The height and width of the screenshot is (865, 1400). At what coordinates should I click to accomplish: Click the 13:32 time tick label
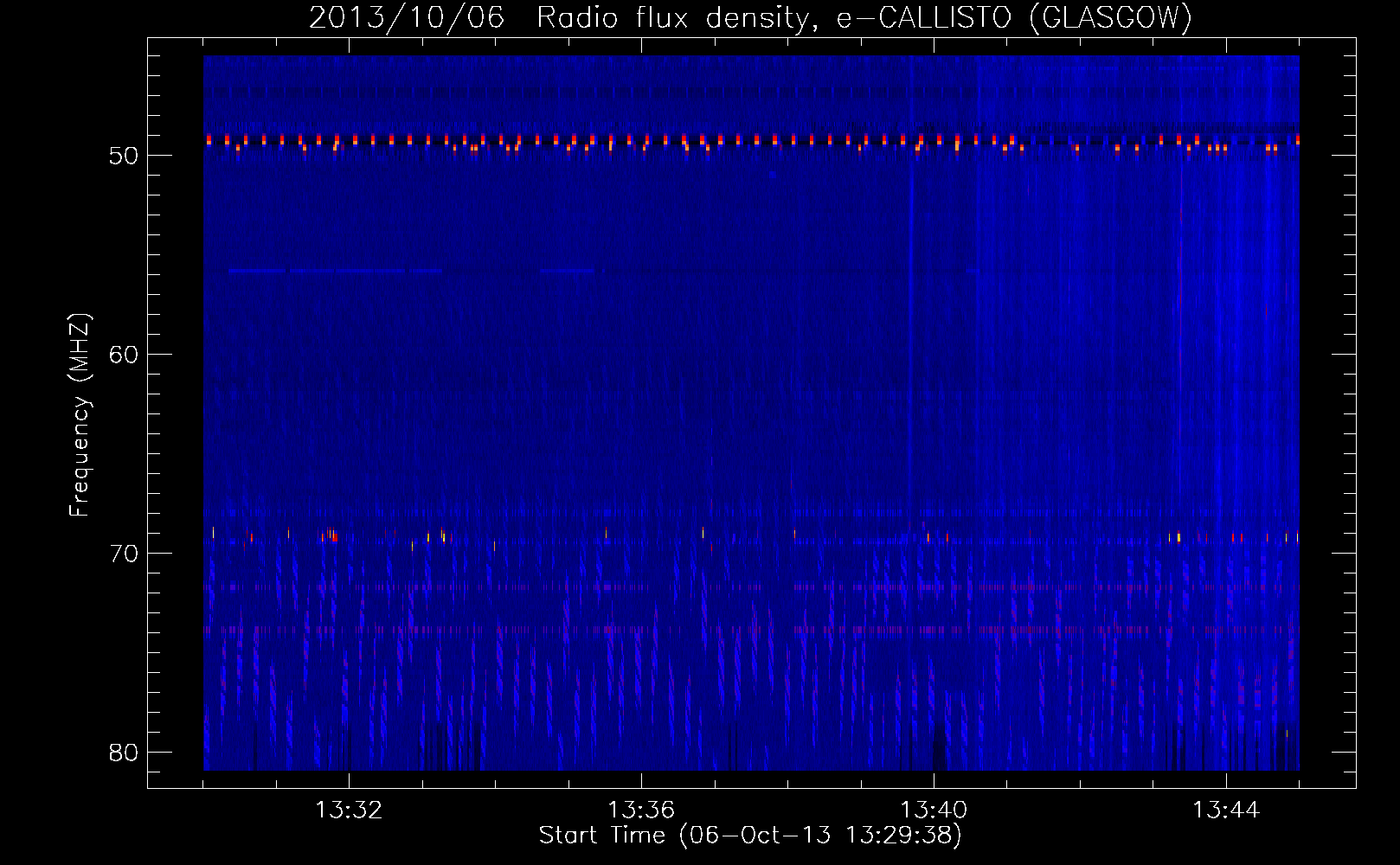coord(349,811)
